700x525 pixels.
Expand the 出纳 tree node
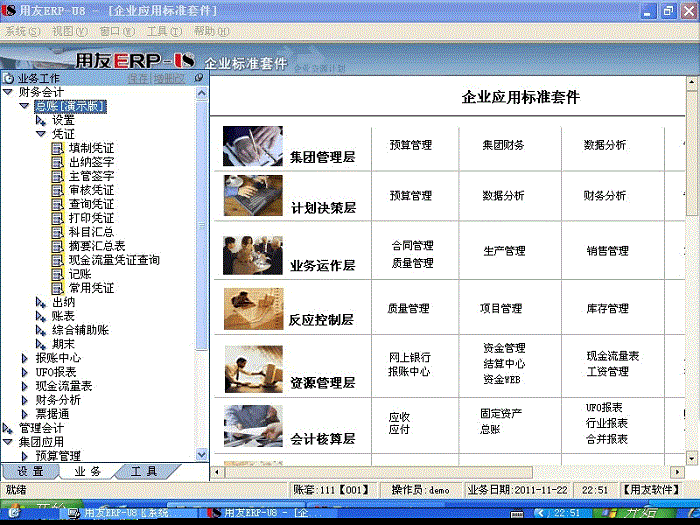click(41, 303)
